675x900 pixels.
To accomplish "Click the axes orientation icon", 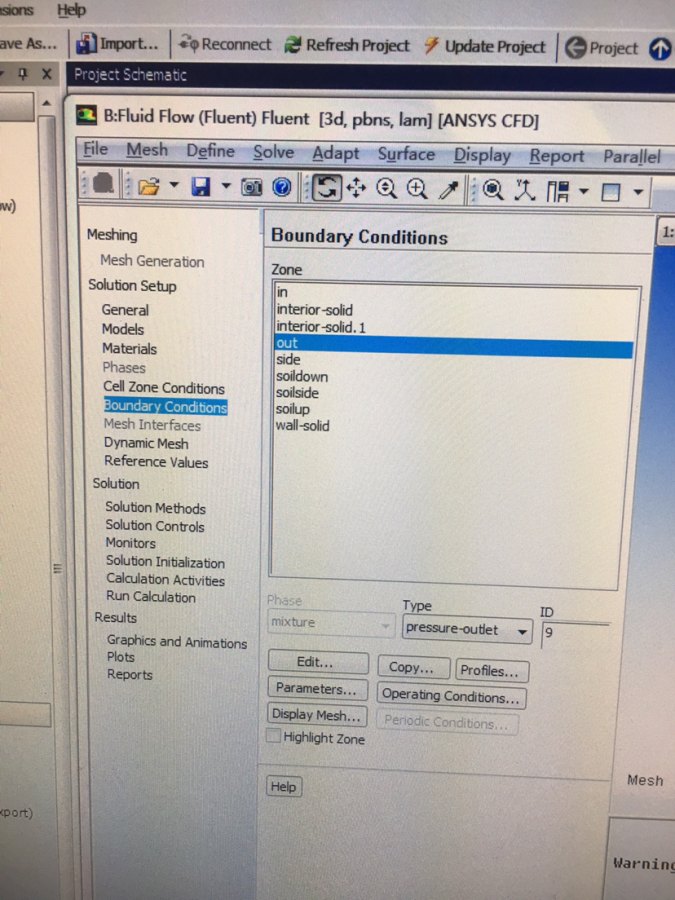I will (x=525, y=190).
